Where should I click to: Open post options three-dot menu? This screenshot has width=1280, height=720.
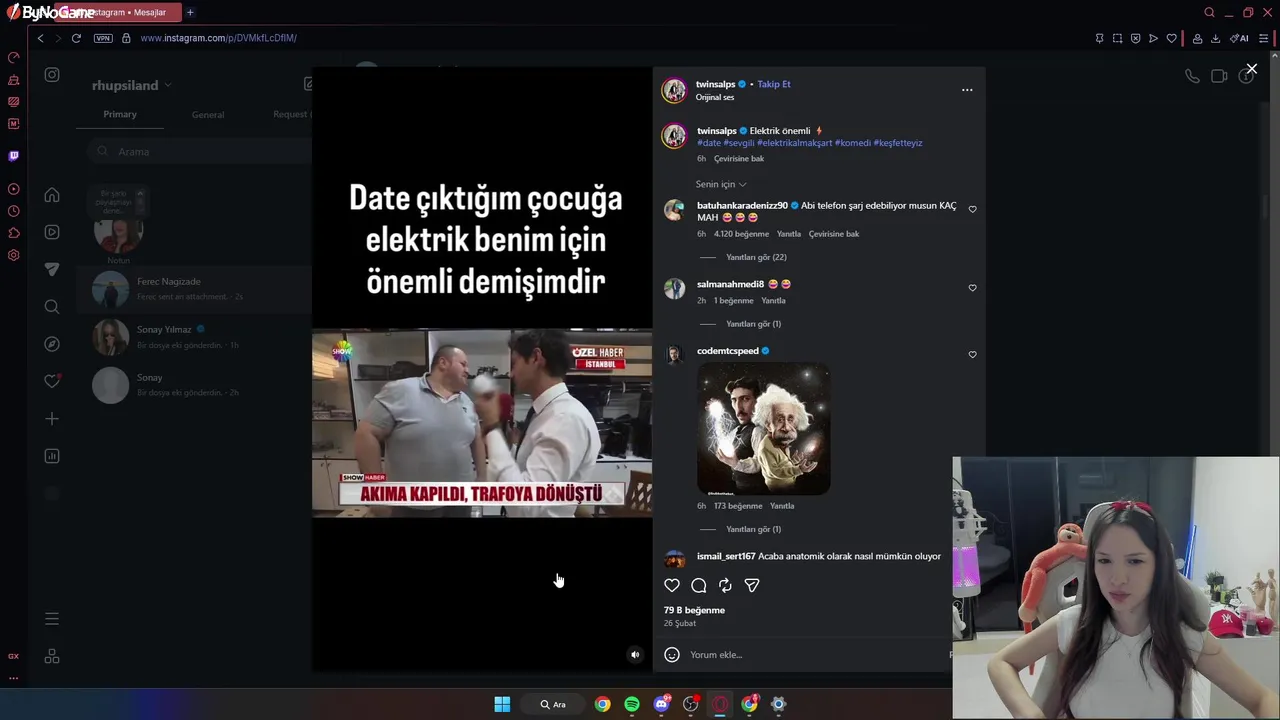pyautogui.click(x=967, y=90)
